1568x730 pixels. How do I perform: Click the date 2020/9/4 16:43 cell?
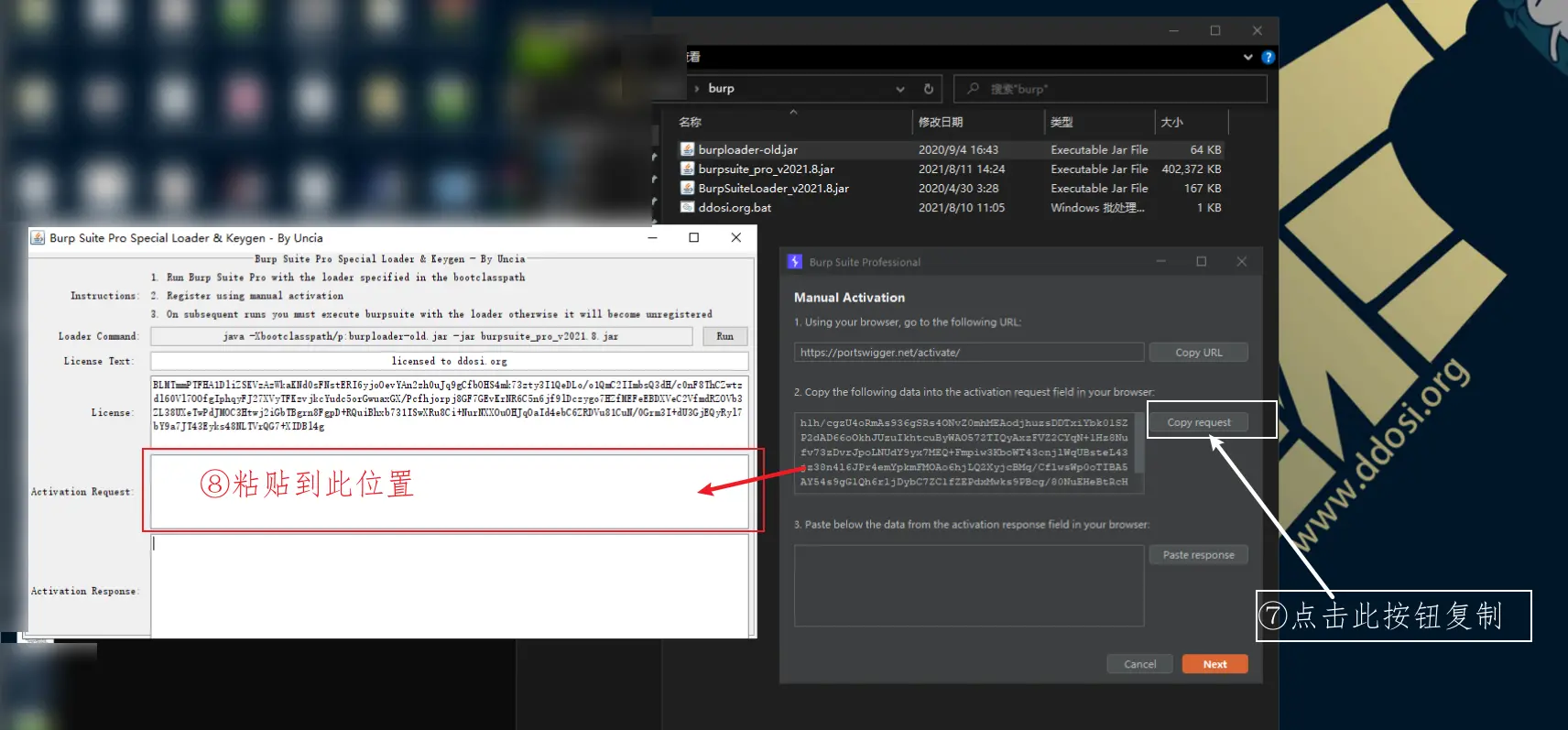[958, 149]
